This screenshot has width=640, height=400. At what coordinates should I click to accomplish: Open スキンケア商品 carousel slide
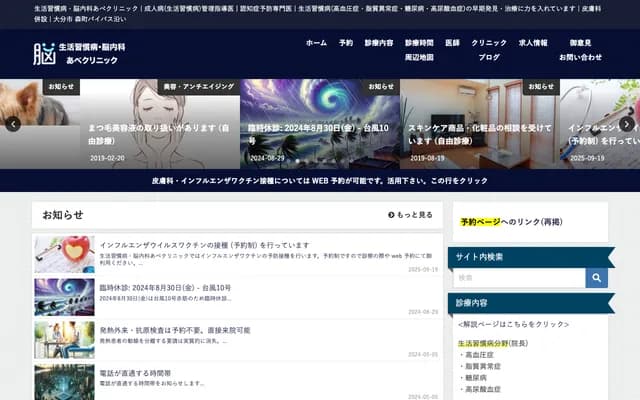[480, 124]
